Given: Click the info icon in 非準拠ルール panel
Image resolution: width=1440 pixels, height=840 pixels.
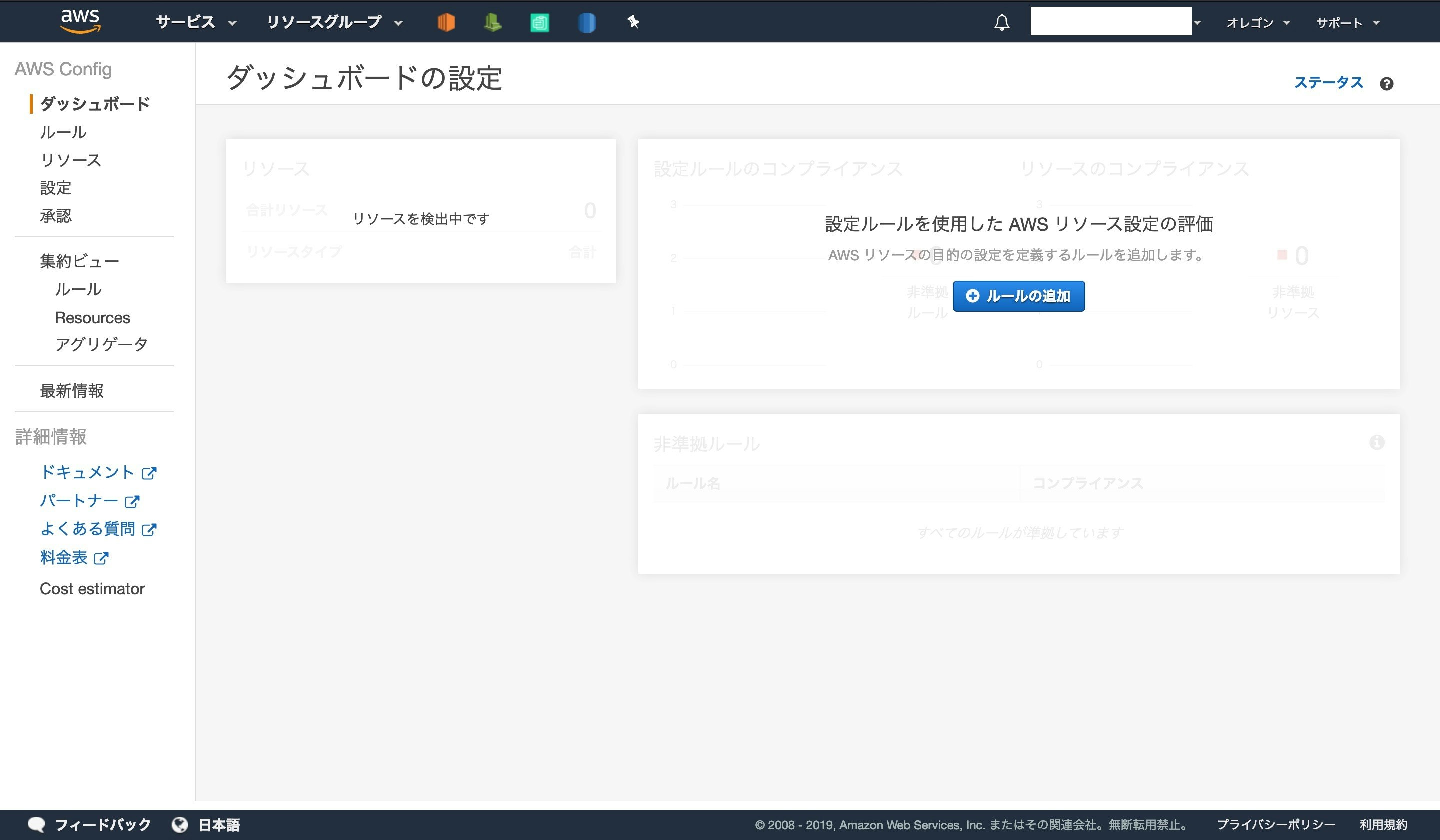Looking at the screenshot, I should 1377,442.
